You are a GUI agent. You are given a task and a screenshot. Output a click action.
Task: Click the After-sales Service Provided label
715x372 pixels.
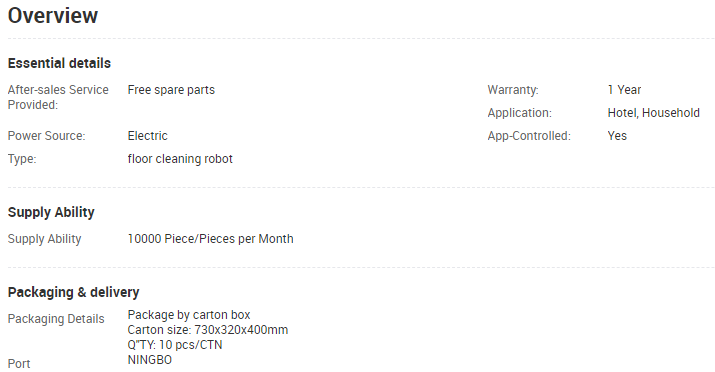tap(58, 97)
